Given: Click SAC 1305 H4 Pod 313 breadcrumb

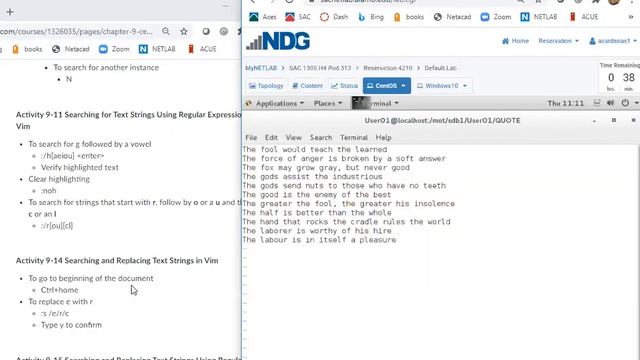Looking at the screenshot, I should click(x=320, y=68).
